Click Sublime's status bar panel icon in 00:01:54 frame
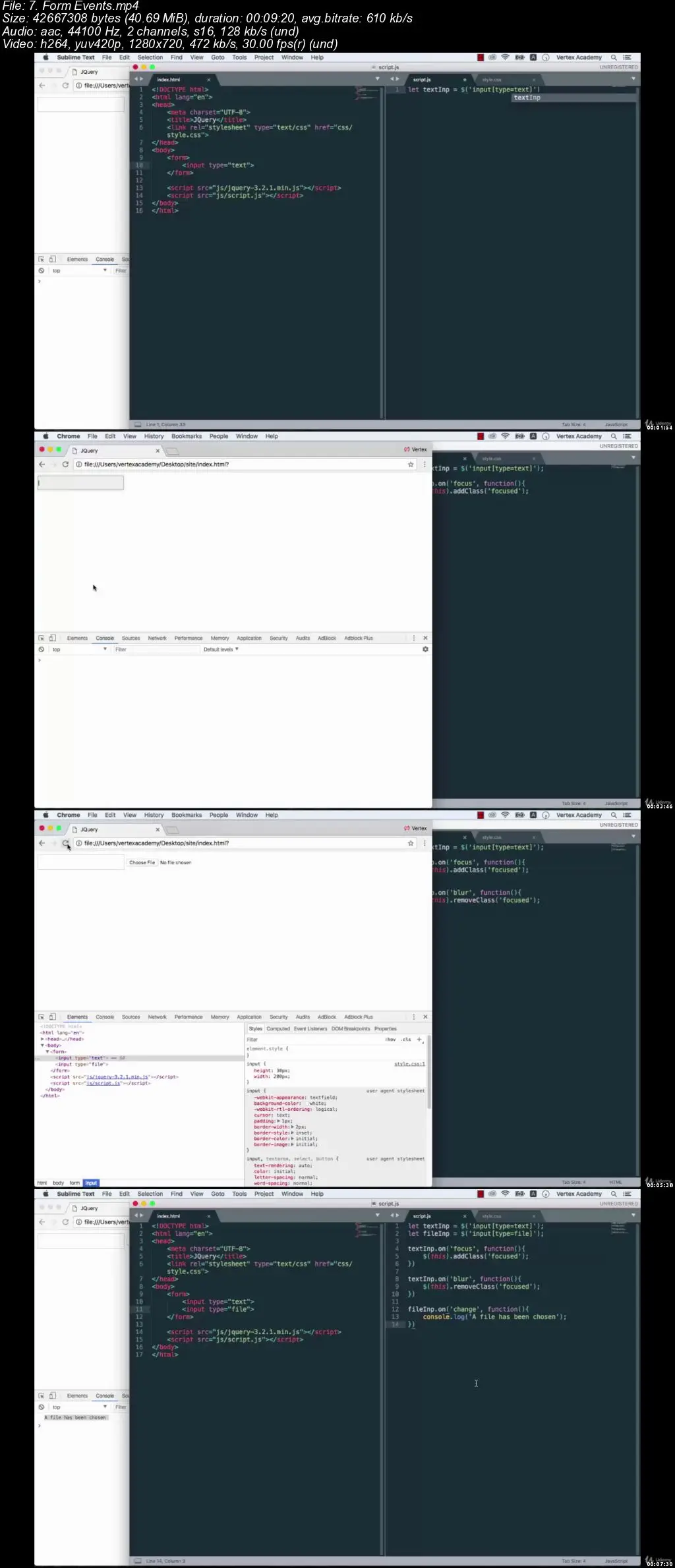The width and height of the screenshot is (675, 1568). 138,424
